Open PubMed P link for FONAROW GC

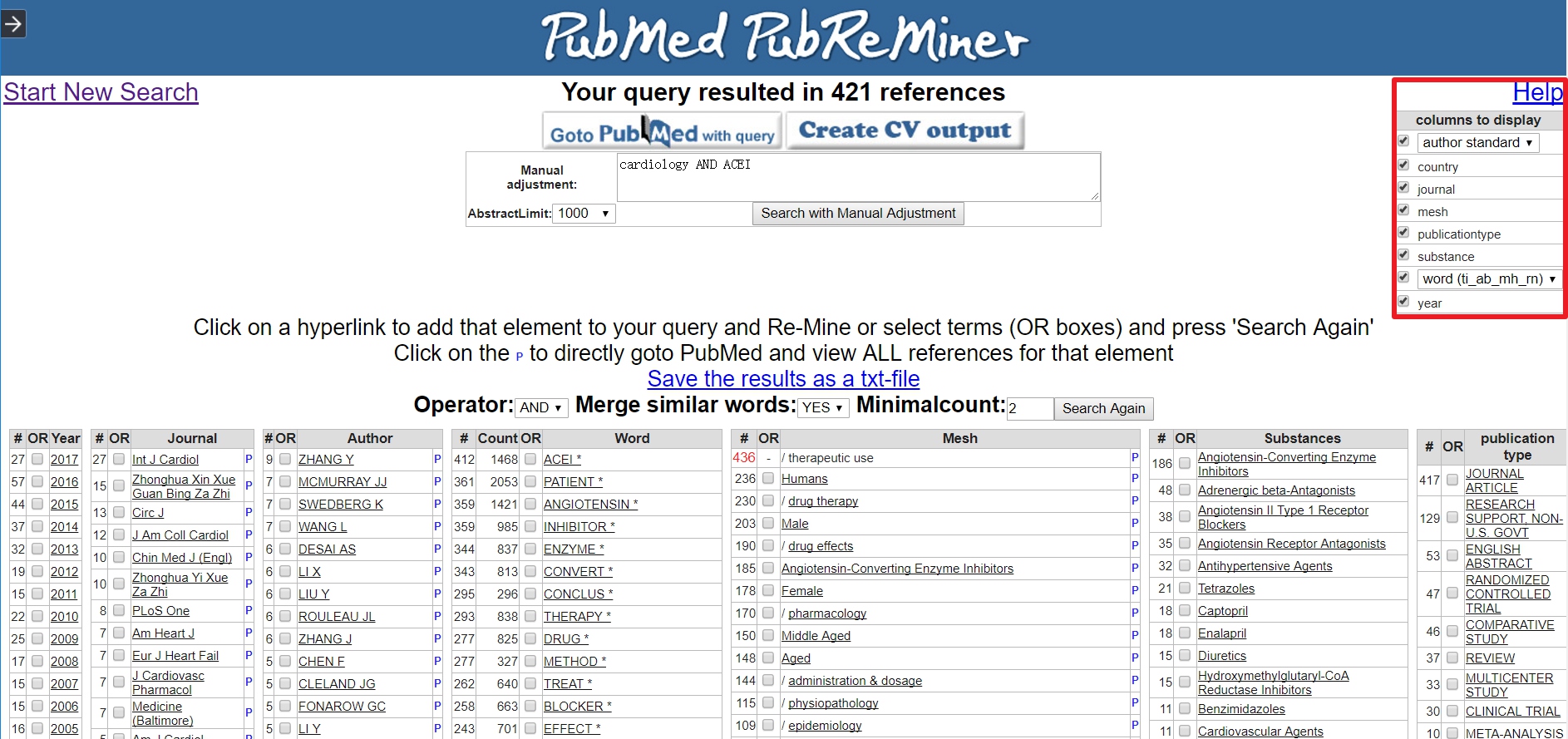437,706
